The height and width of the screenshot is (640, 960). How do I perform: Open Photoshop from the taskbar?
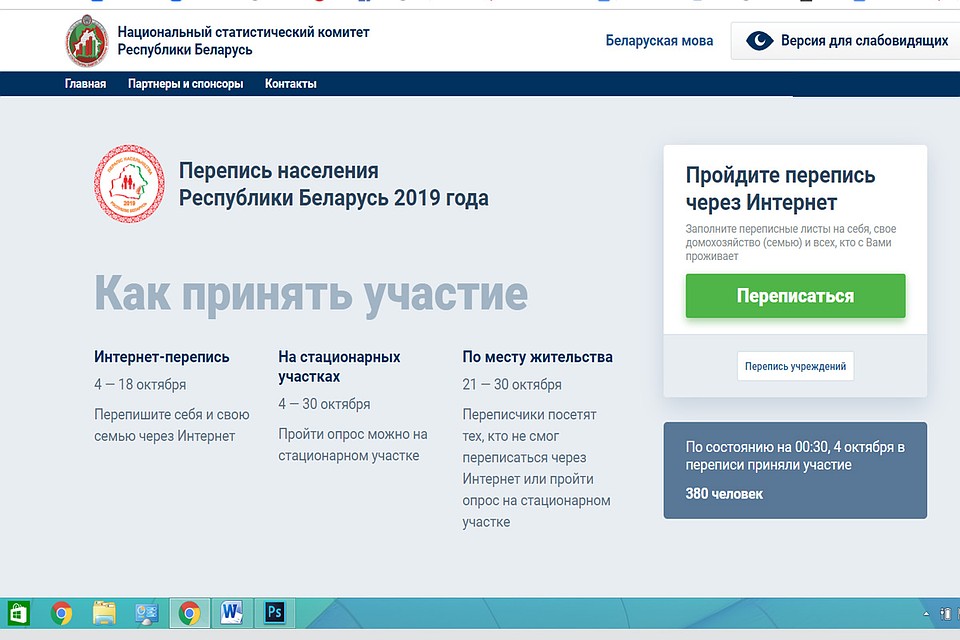(275, 613)
